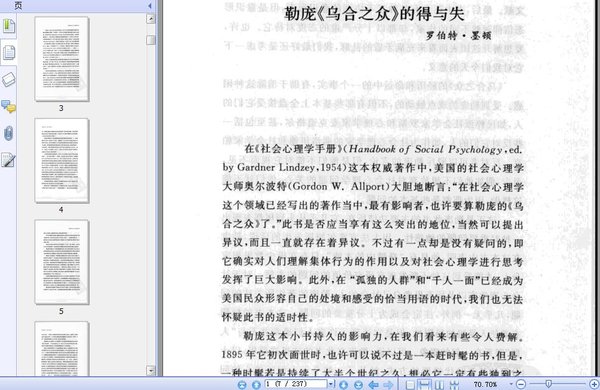
Task: Click the thumbnail panel scrollbar thumb
Action: pos(151,40)
